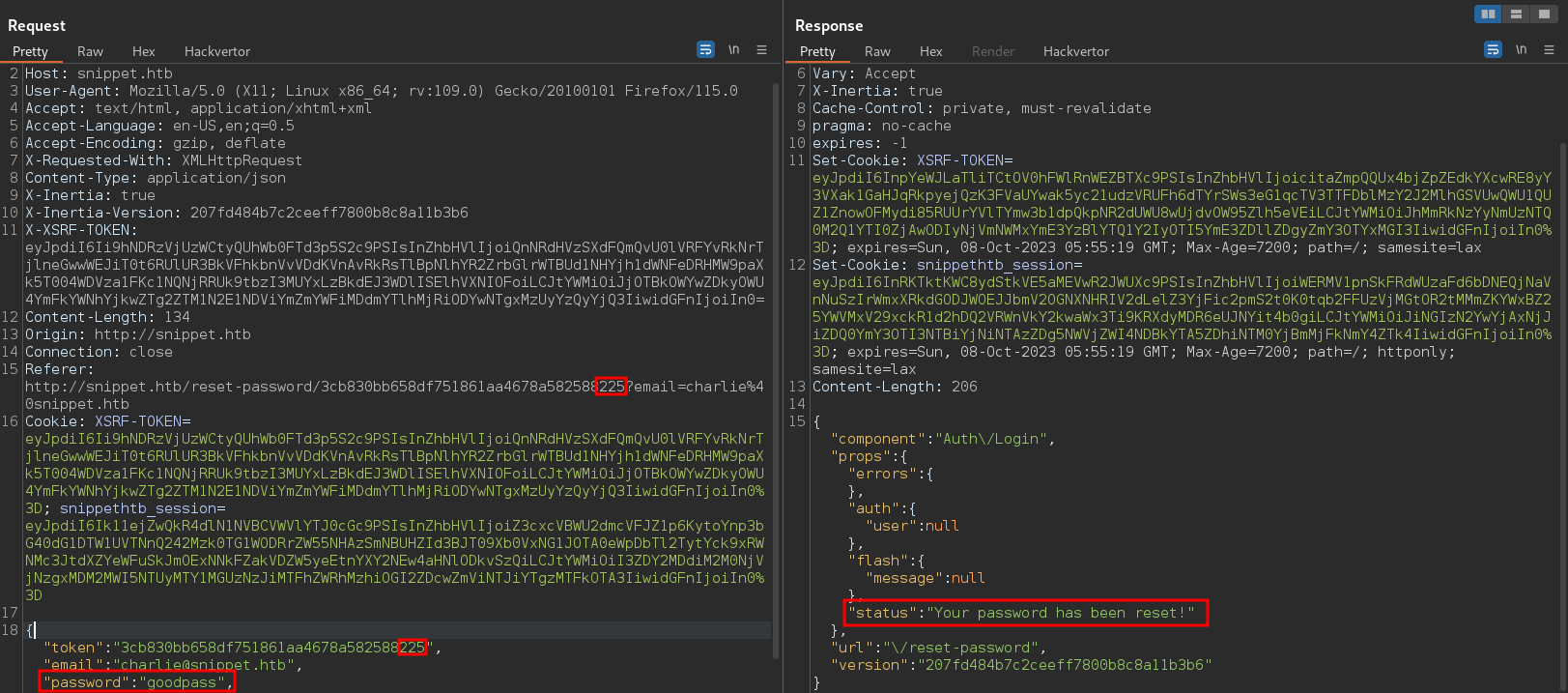Click the "password":"goodpass" body line
This screenshot has height=693, width=1568.
click(x=138, y=682)
